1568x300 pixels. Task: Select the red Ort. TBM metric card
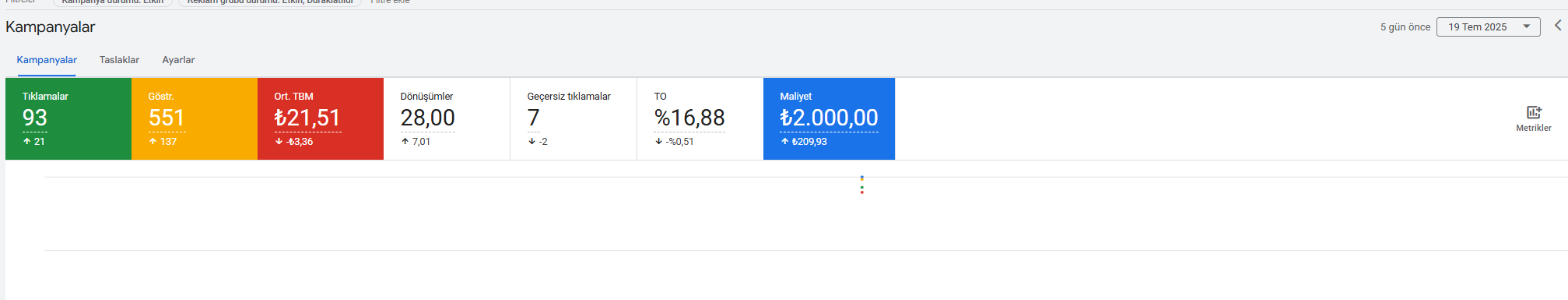tap(321, 118)
